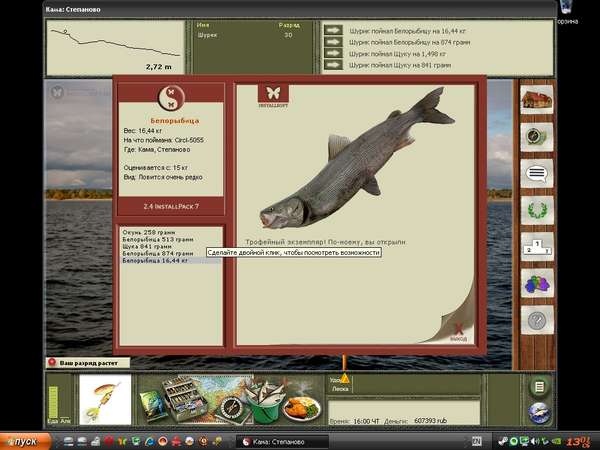Open the question mark help icon
600x450 pixels.
click(x=537, y=320)
